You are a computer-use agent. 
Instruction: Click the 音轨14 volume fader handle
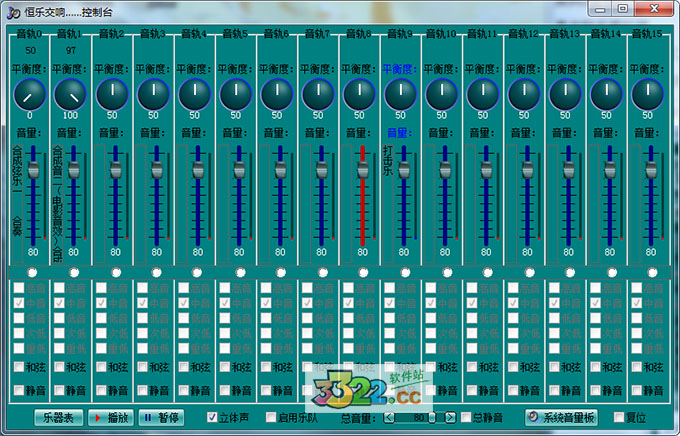pyautogui.click(x=610, y=170)
